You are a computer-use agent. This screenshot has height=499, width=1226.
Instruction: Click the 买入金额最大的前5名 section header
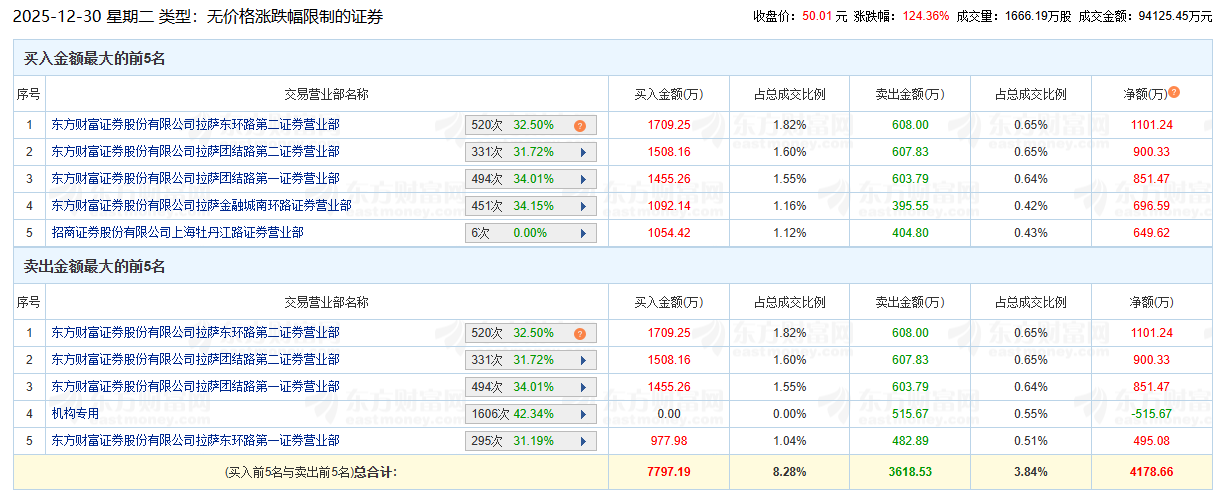point(94,59)
